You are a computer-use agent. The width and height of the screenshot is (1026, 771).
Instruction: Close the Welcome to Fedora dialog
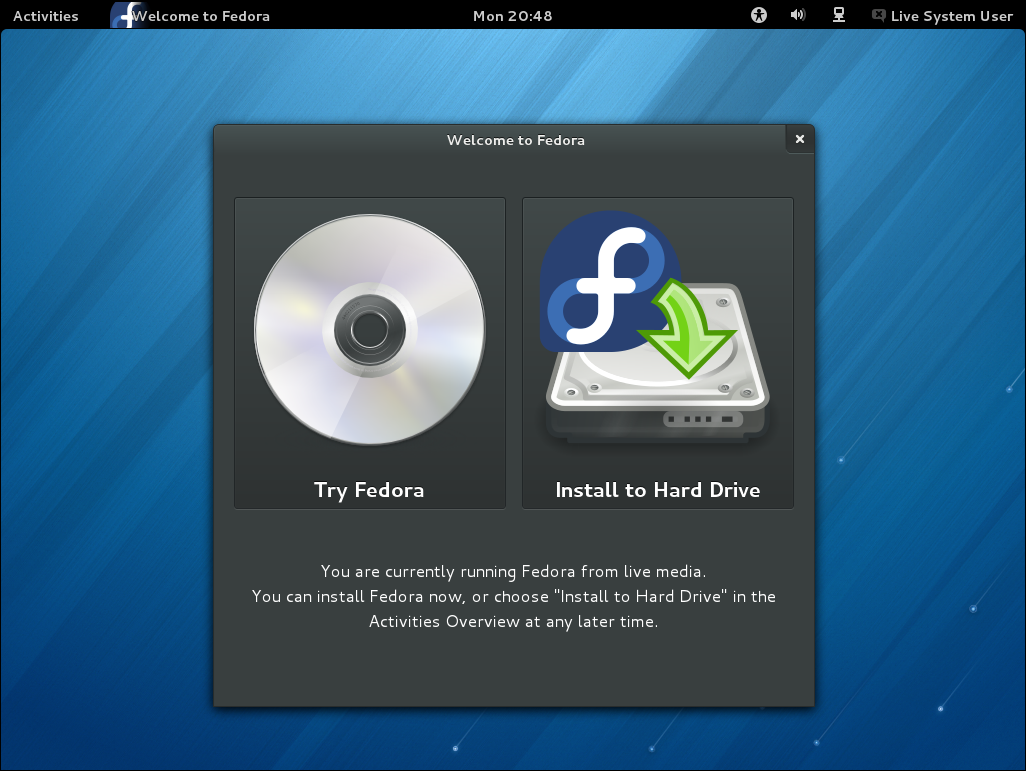[799, 140]
